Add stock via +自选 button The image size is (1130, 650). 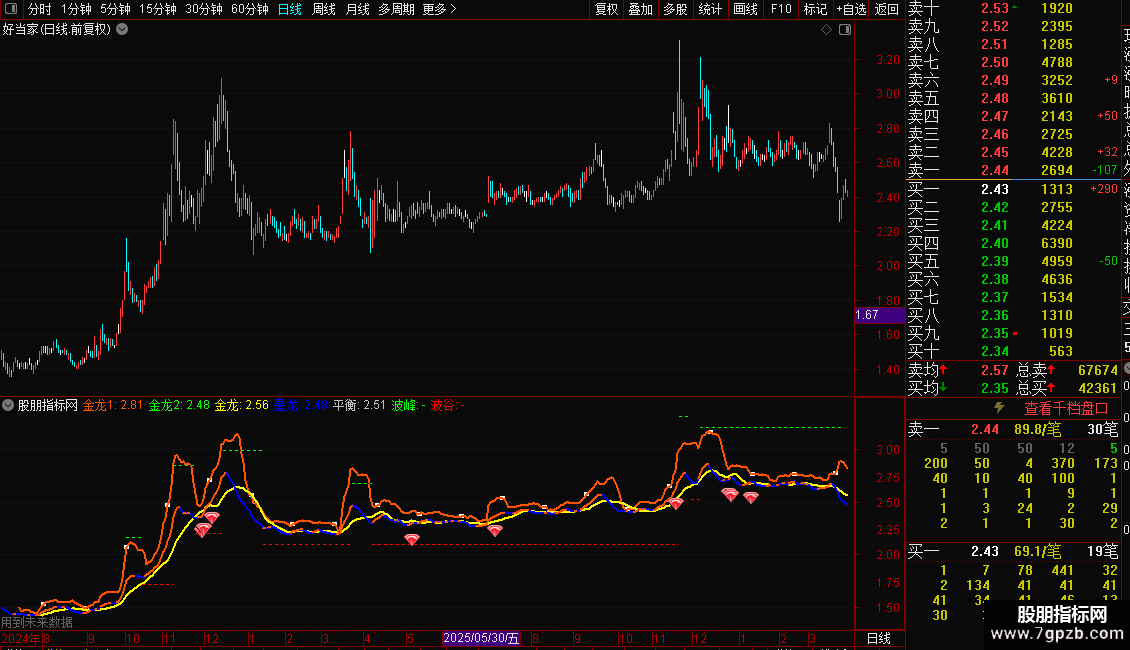point(851,9)
